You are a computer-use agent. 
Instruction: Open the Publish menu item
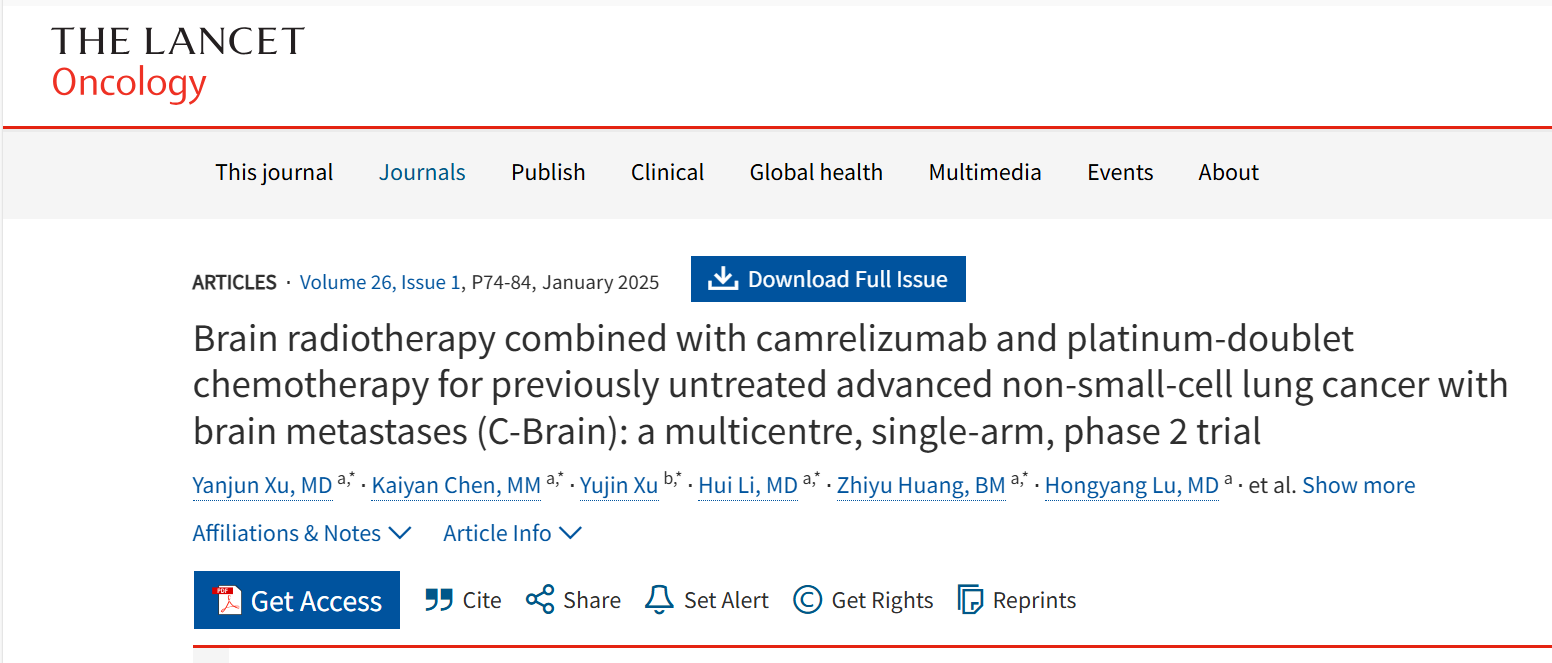[x=548, y=172]
